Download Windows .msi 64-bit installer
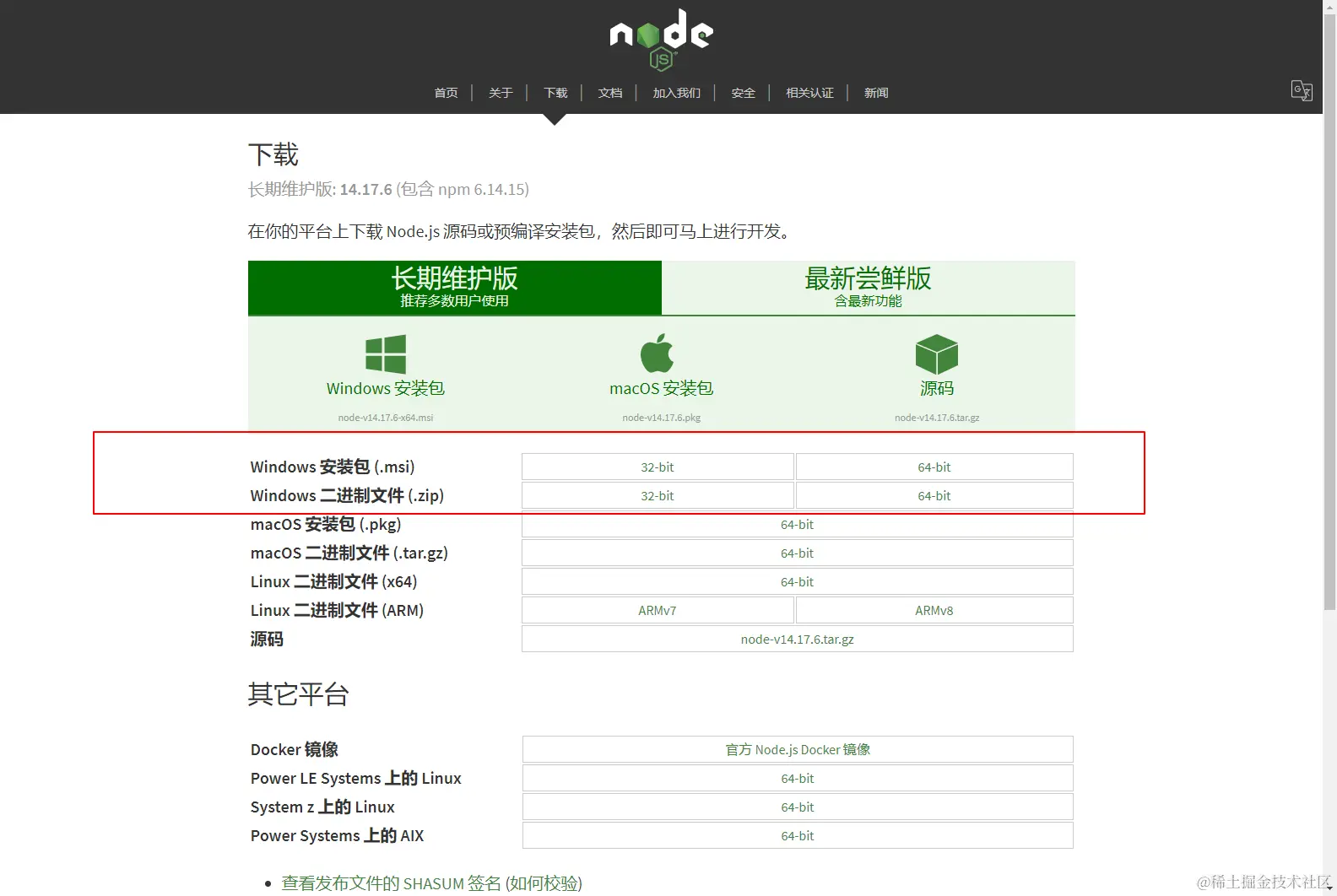 pyautogui.click(x=934, y=467)
